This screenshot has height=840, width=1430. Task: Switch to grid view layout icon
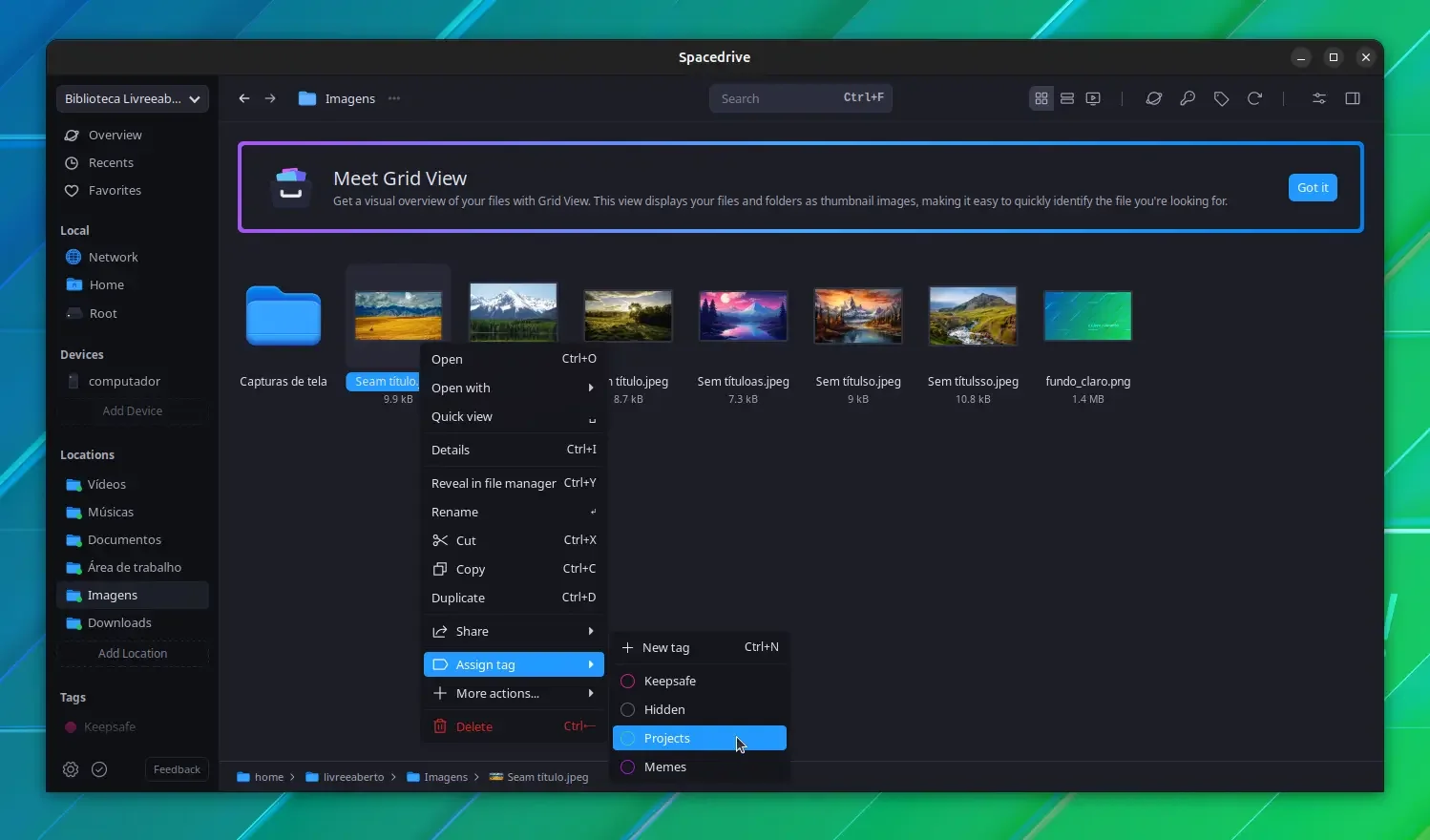(1041, 98)
